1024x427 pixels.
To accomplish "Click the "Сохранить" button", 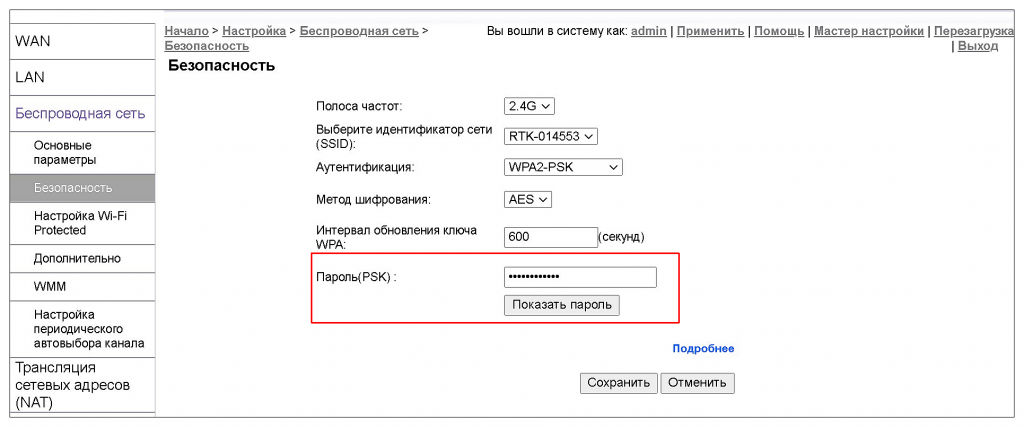I will coord(618,383).
